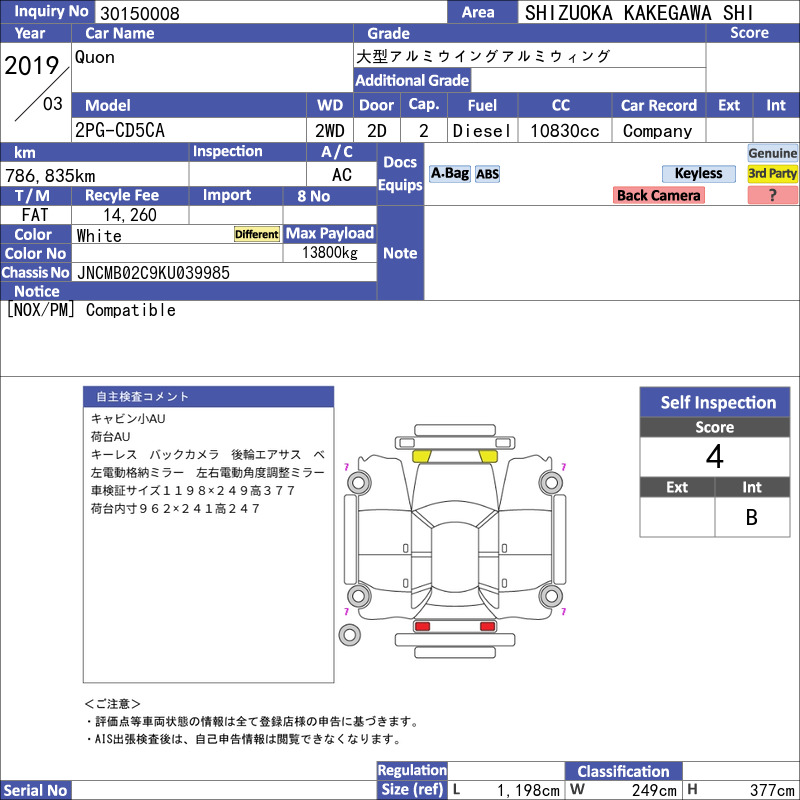Click length value 1,198cm

(x=528, y=791)
